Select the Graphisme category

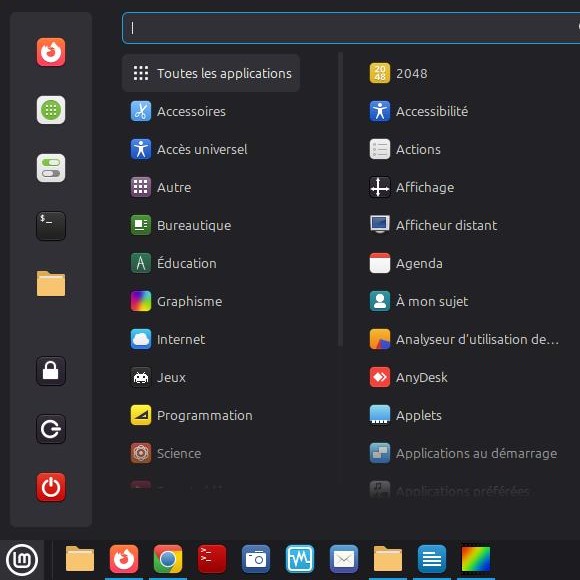211,301
